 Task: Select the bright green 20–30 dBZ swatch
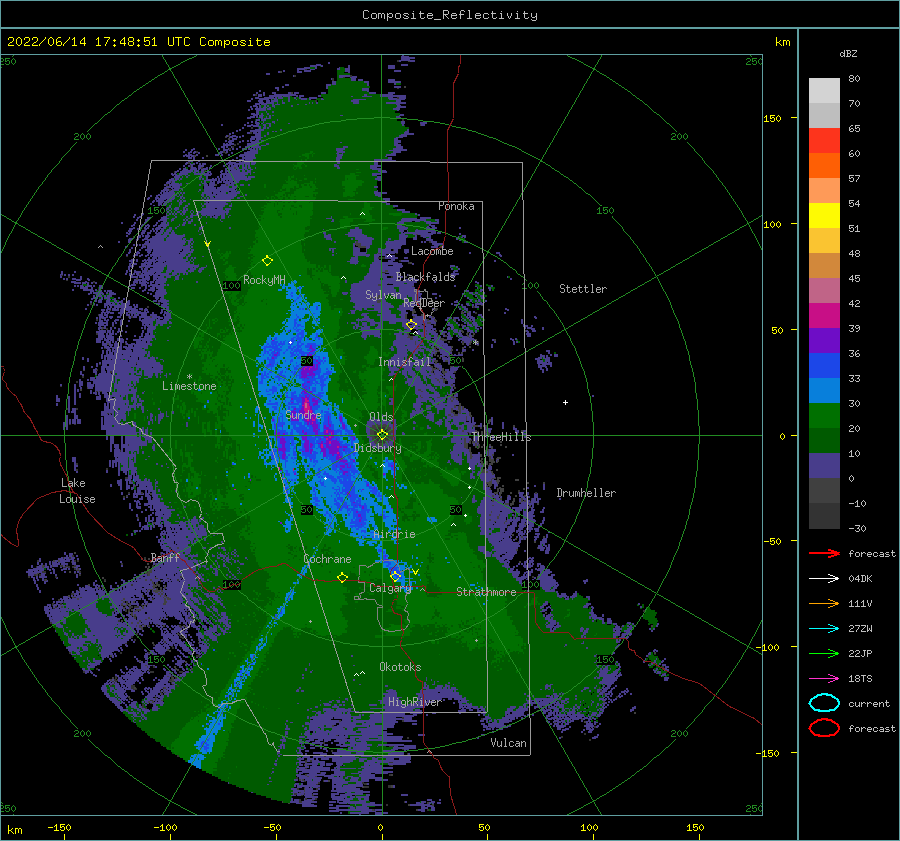click(824, 415)
